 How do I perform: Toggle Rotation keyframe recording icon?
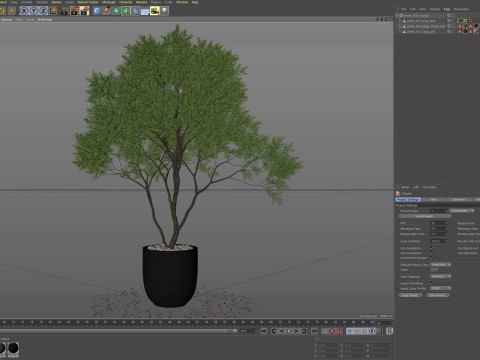click(365, 331)
